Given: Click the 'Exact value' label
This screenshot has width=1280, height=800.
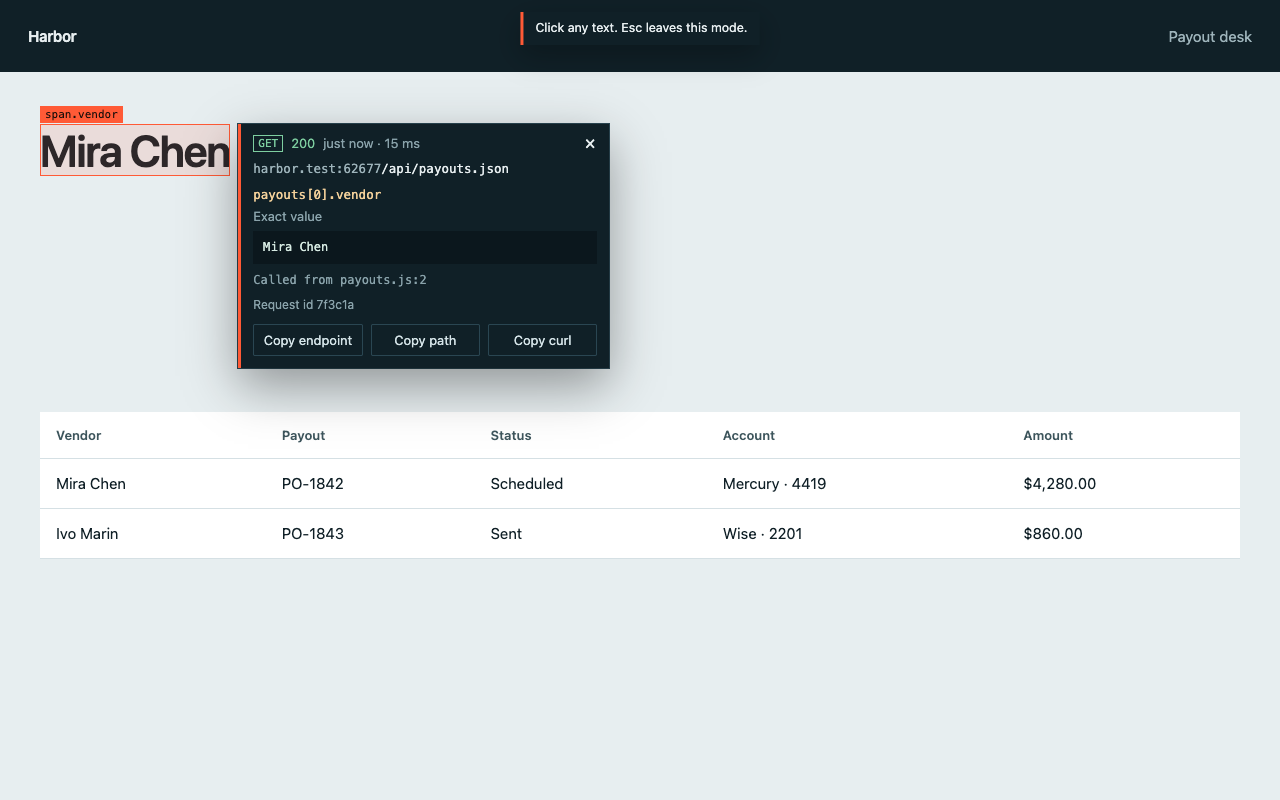Looking at the screenshot, I should point(288,217).
